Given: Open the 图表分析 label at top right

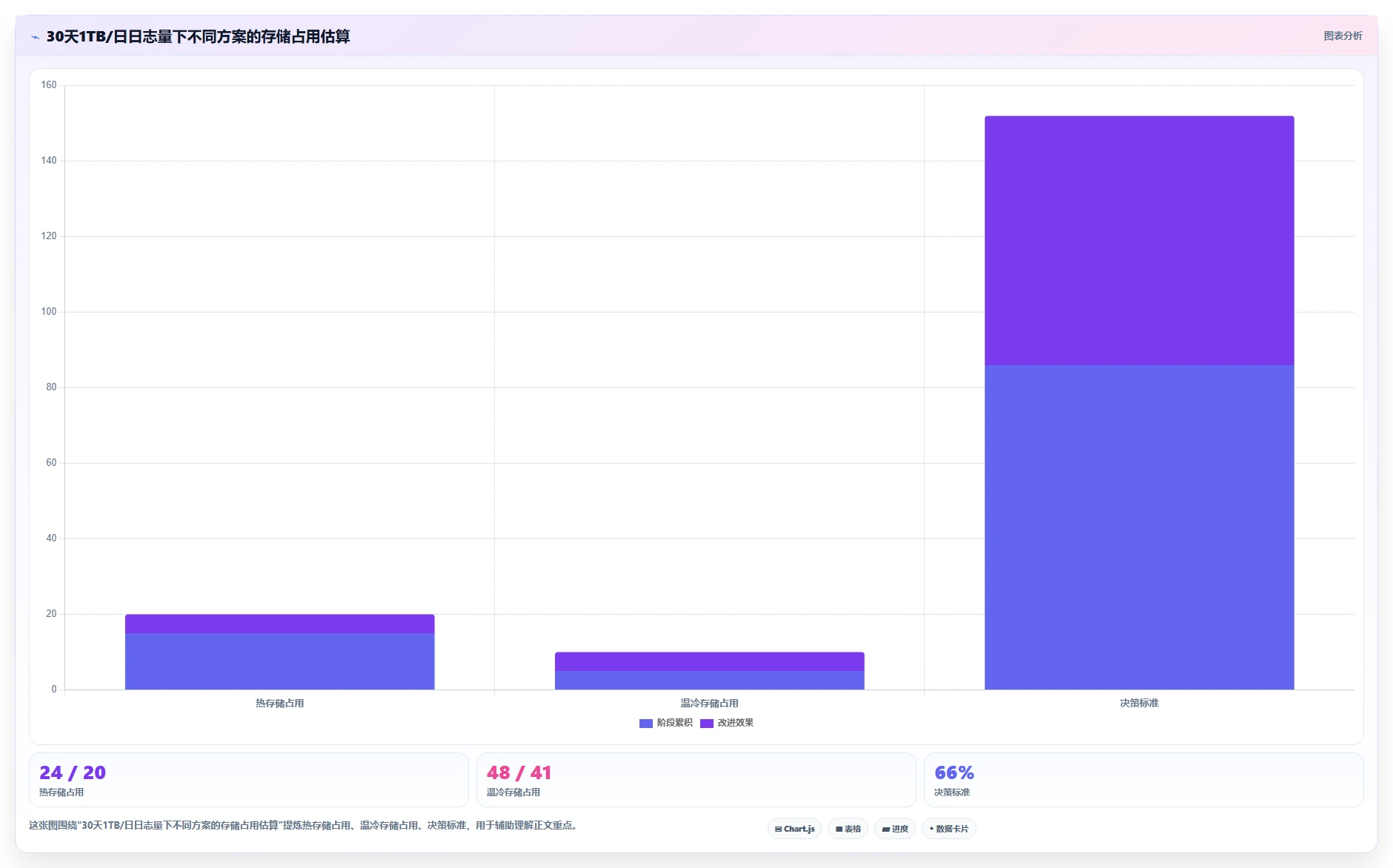Looking at the screenshot, I should coord(1343,36).
